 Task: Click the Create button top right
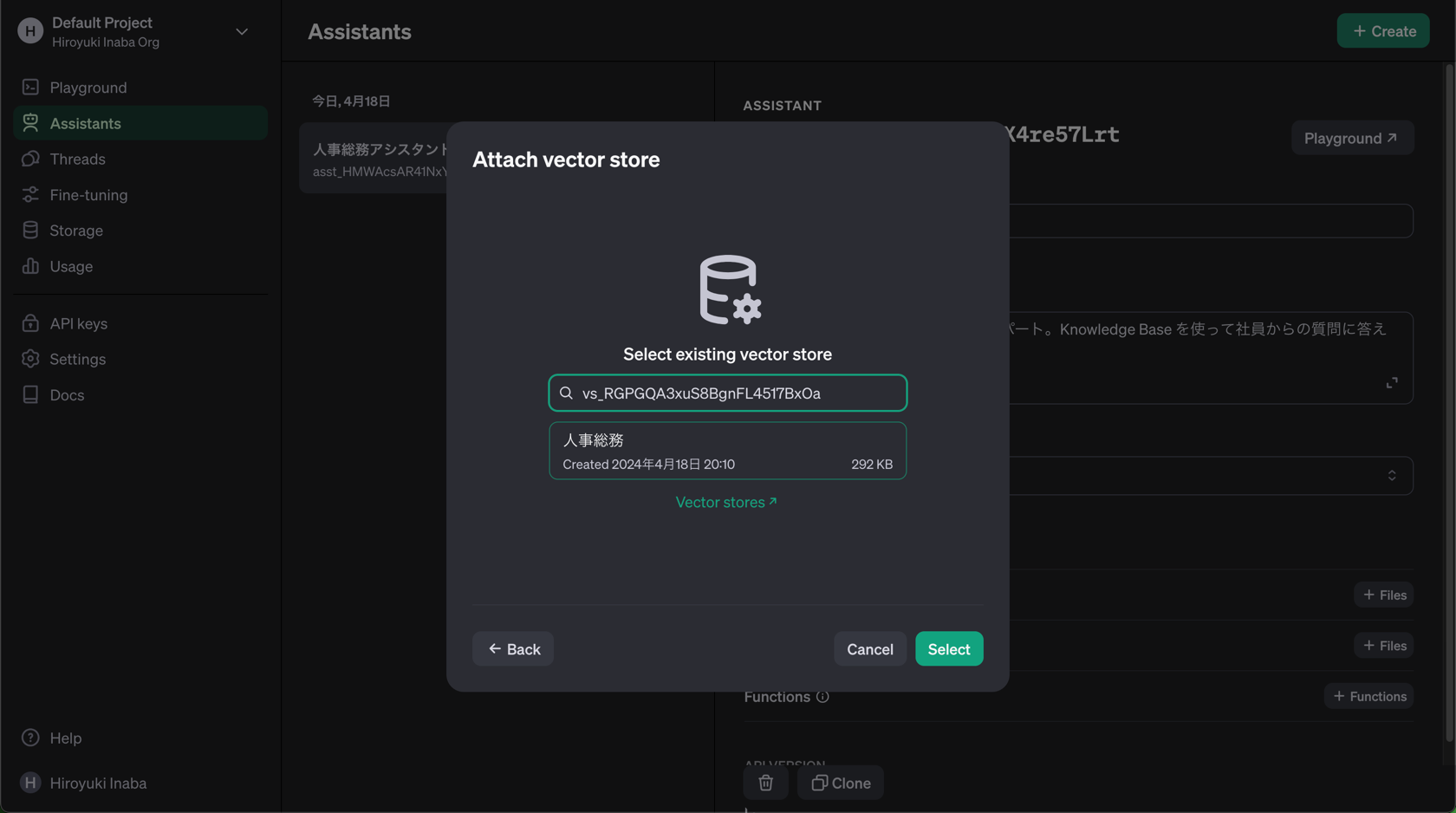(1382, 30)
